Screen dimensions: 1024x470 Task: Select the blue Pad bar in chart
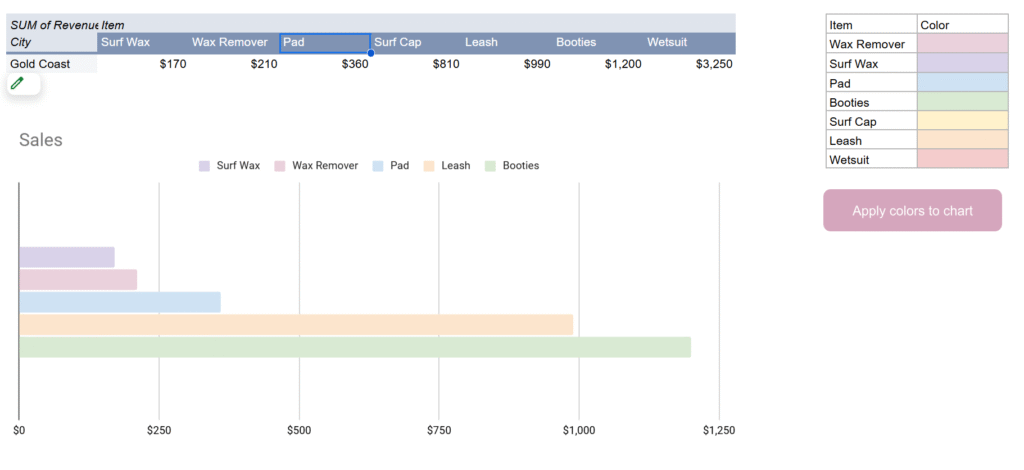(120, 302)
